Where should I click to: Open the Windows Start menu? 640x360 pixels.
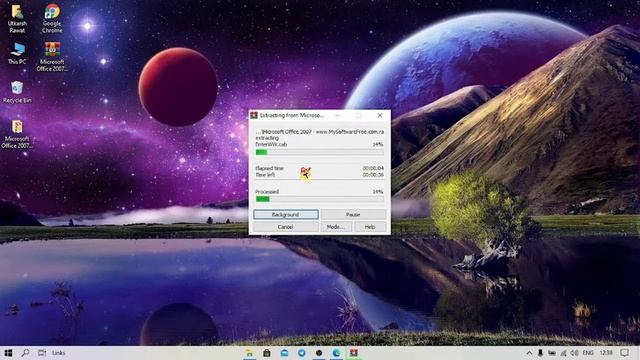pyautogui.click(x=8, y=353)
